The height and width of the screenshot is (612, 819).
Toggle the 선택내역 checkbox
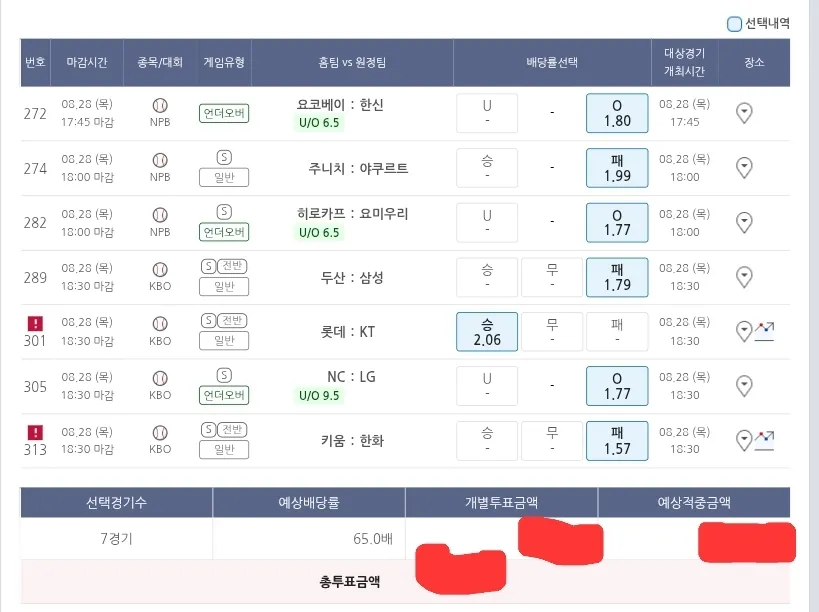735,24
